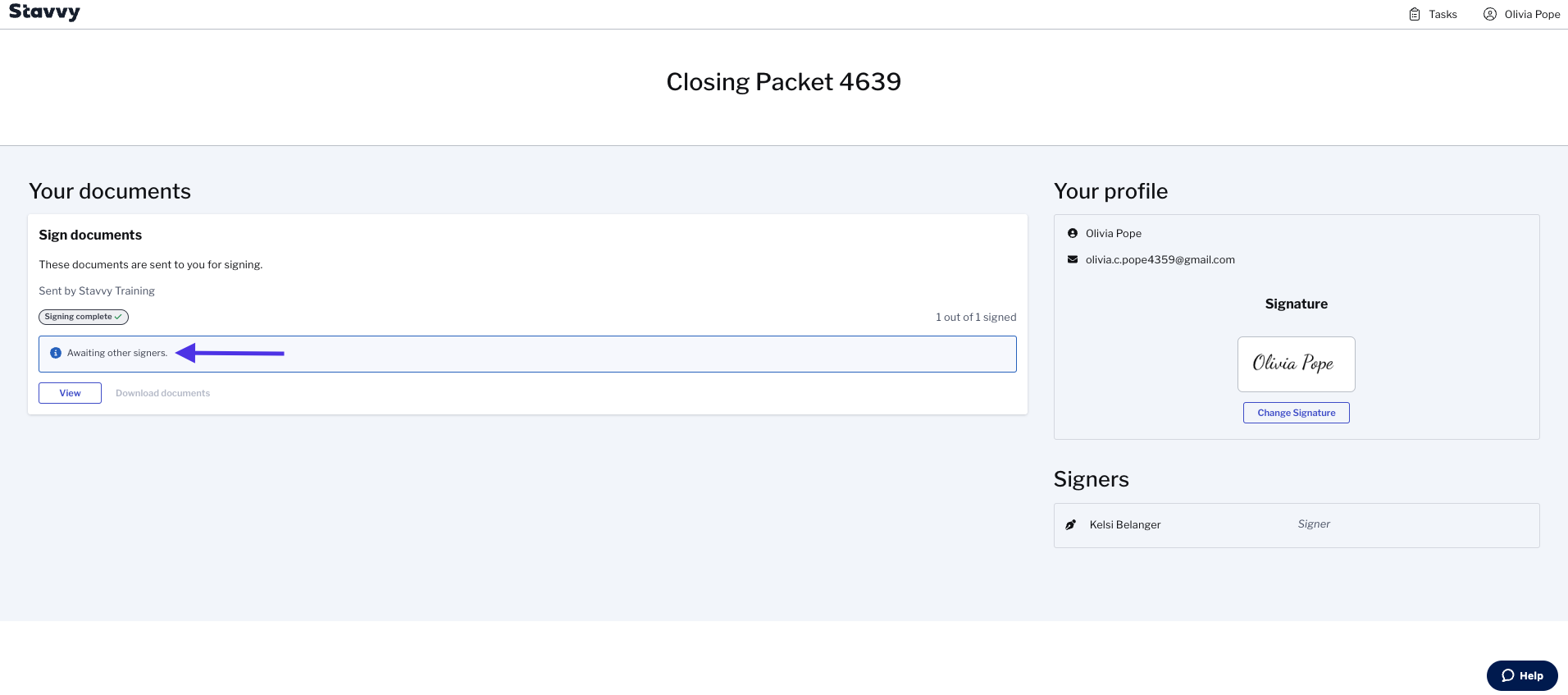This screenshot has height=695, width=1568.
Task: Open the Olivia Pope account menu
Action: coord(1522,14)
